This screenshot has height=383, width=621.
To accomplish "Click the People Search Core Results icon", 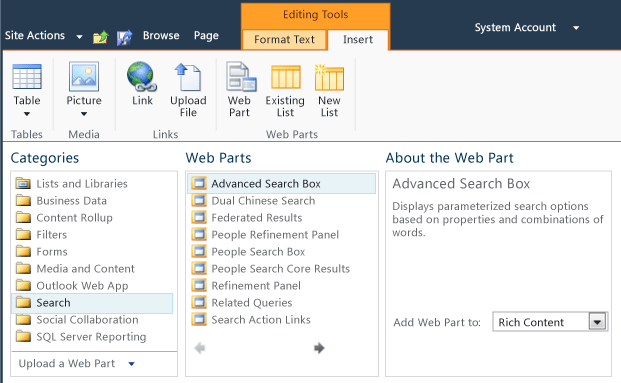I will click(199, 269).
